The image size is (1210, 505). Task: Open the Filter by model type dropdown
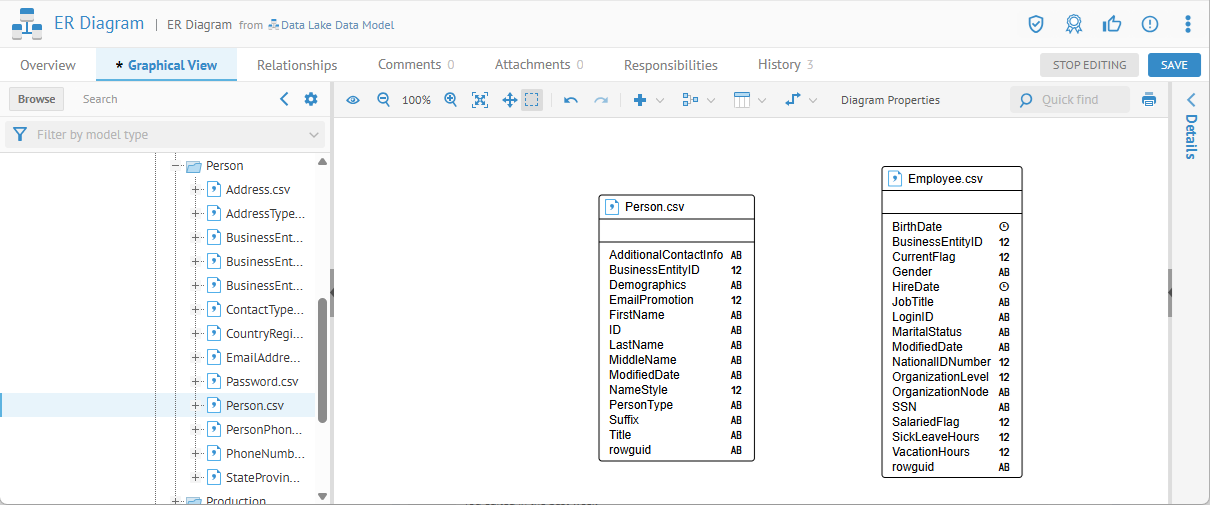pos(165,135)
